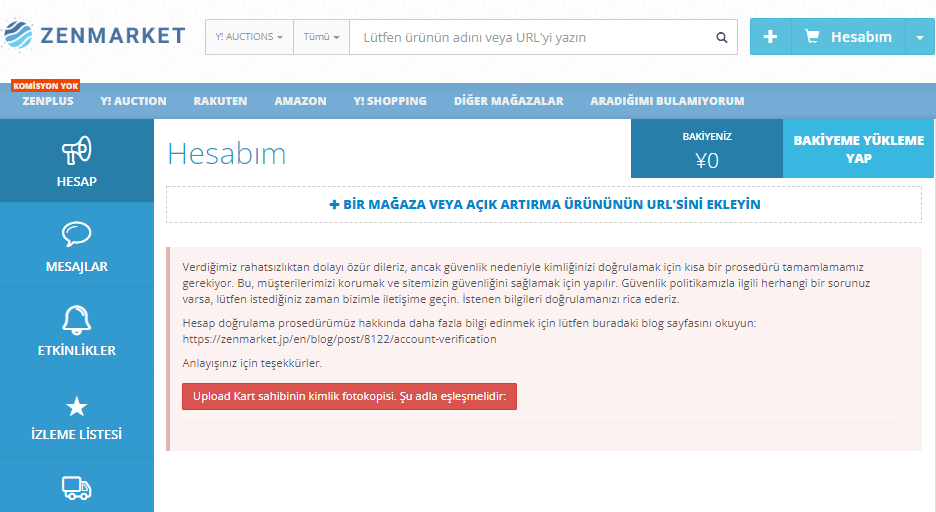The width and height of the screenshot is (936, 512).
Task: Click the HESAP sidebar label
Action: click(76, 181)
